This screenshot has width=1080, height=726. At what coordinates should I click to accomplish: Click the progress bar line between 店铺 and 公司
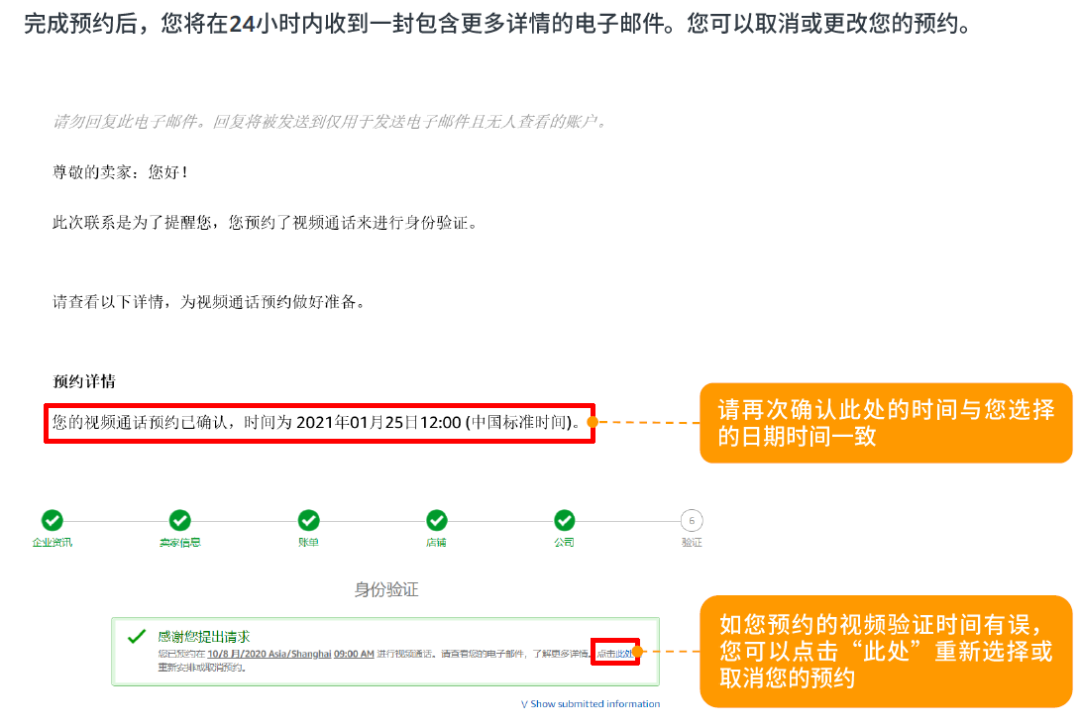click(500, 520)
